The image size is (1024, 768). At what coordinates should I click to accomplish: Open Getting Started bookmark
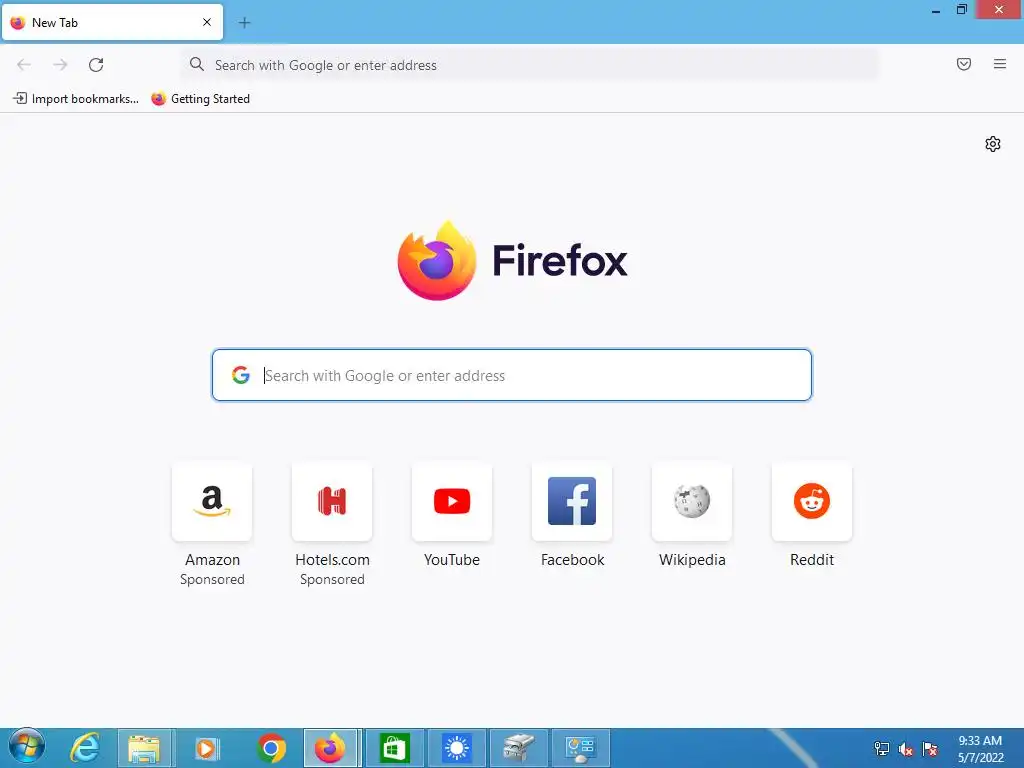200,99
